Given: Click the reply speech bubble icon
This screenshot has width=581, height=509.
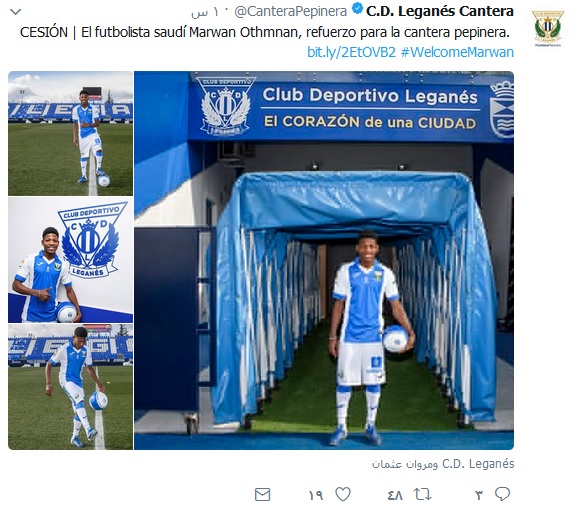Looking at the screenshot, I should click(502, 494).
